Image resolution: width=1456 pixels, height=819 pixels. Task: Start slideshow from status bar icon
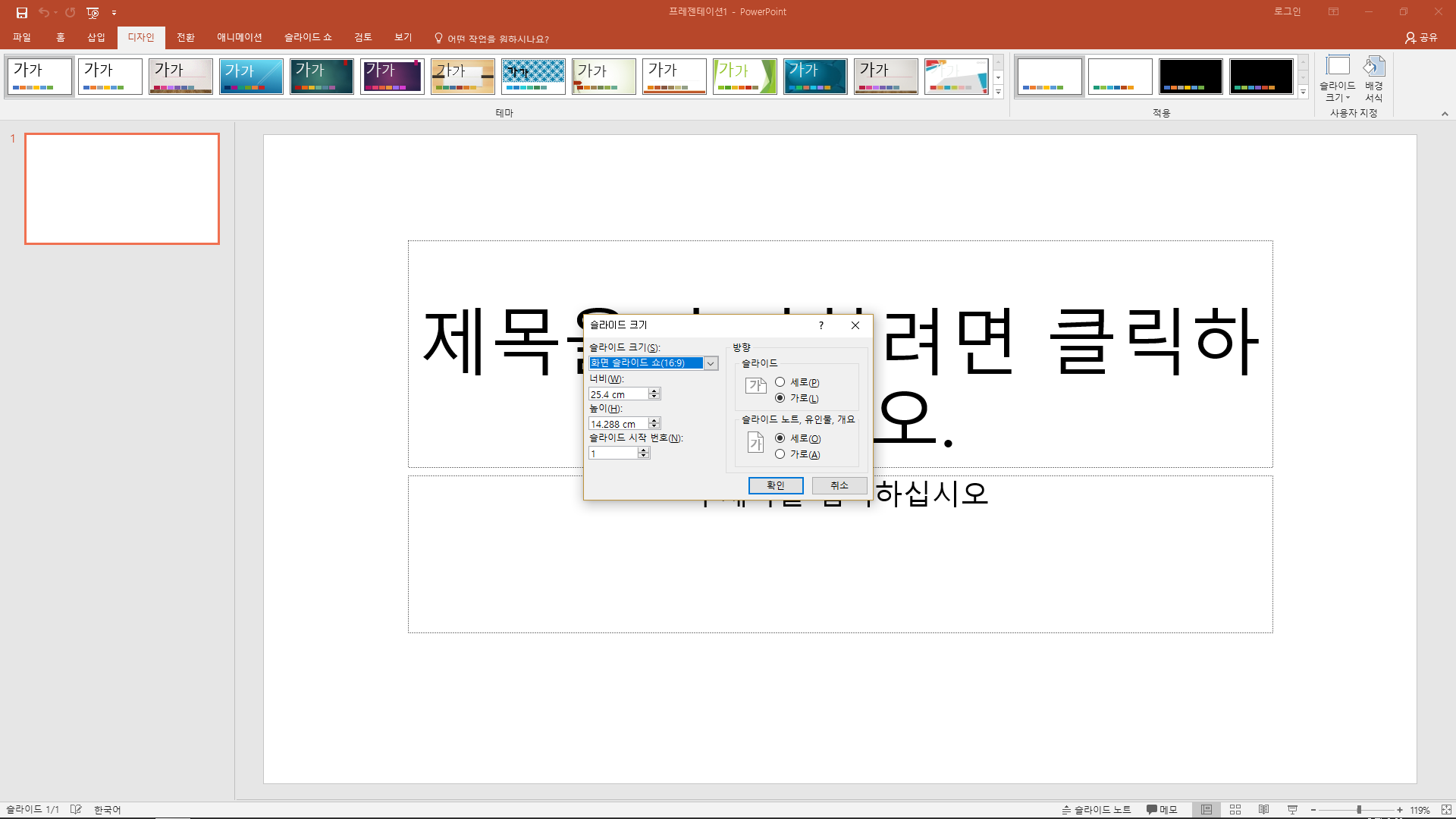[x=1293, y=810]
